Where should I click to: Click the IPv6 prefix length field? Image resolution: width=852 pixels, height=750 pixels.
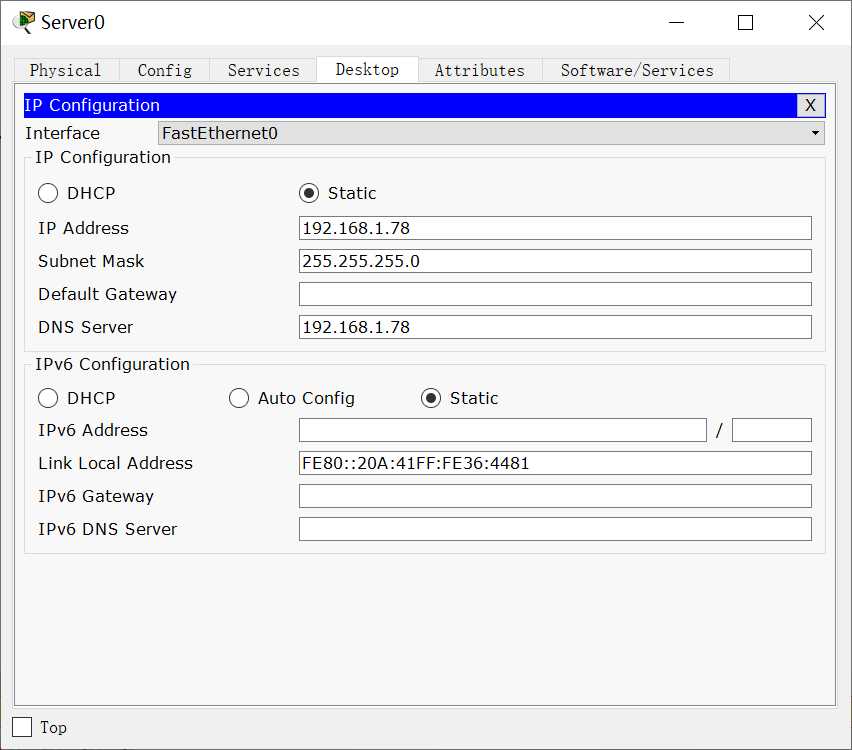click(772, 430)
